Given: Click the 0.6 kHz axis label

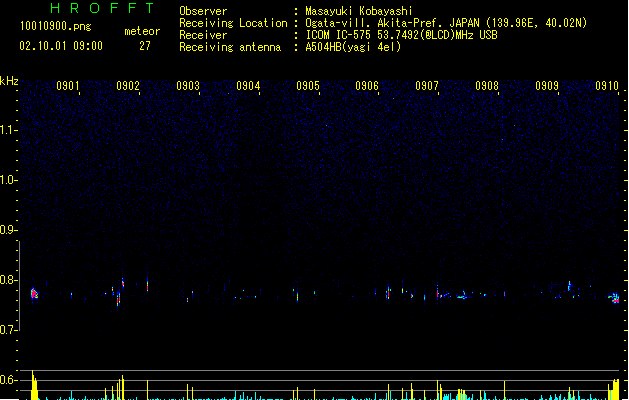Looking at the screenshot, I should (x=8, y=380).
